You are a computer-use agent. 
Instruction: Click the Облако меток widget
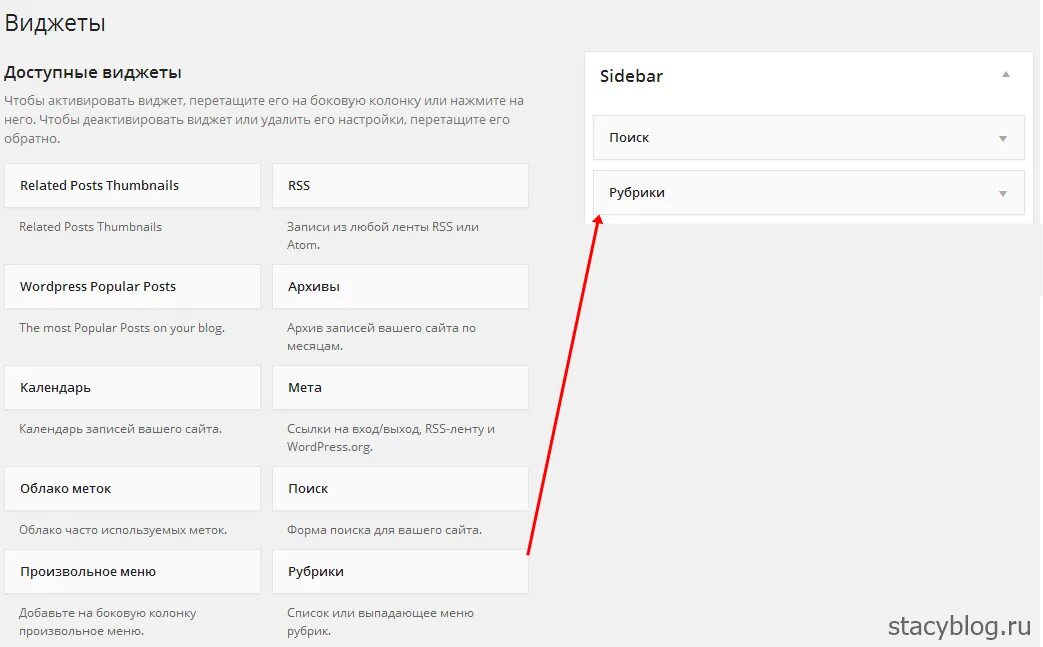pos(132,489)
